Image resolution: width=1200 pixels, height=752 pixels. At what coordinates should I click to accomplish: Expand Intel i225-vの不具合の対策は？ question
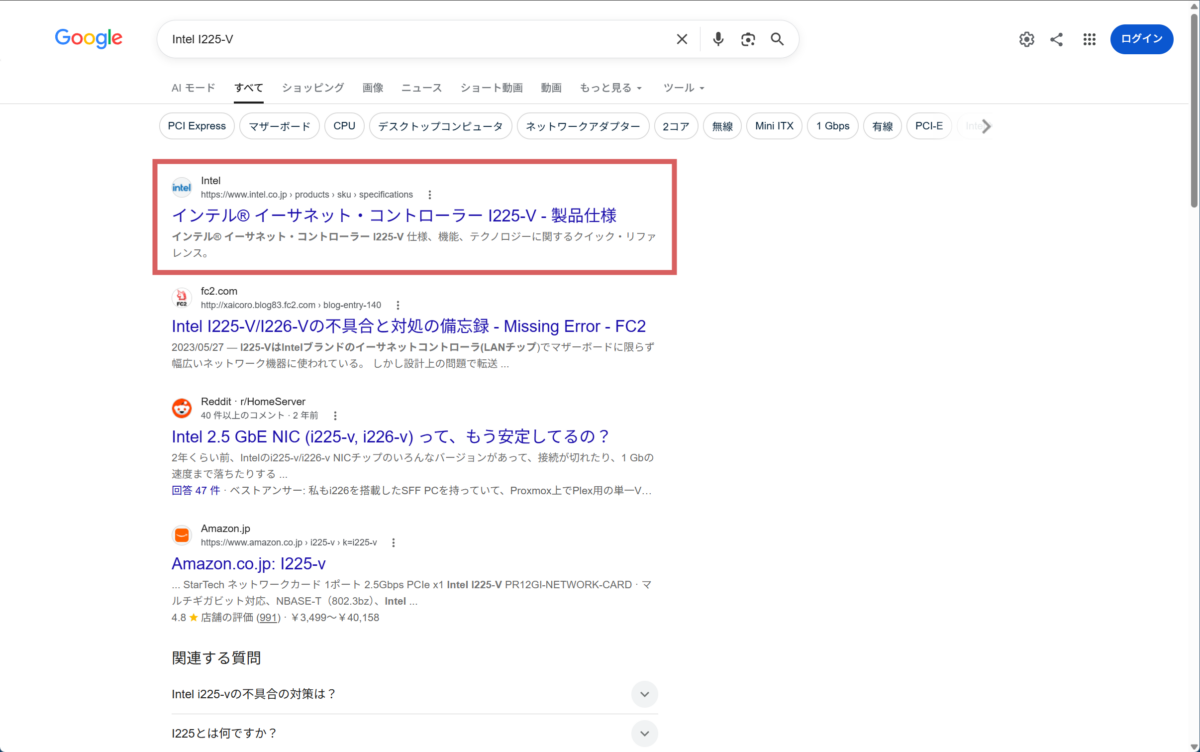(x=414, y=693)
